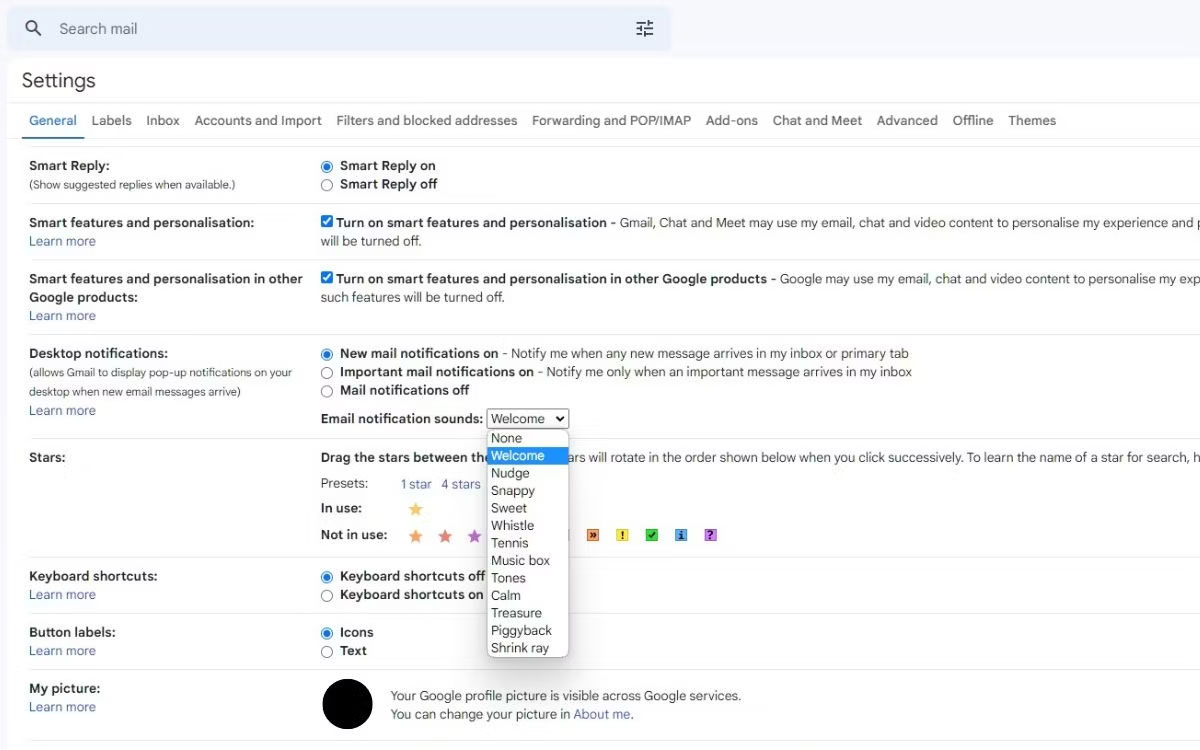Open advanced search options icon
This screenshot has width=1200, height=750.
pos(644,28)
